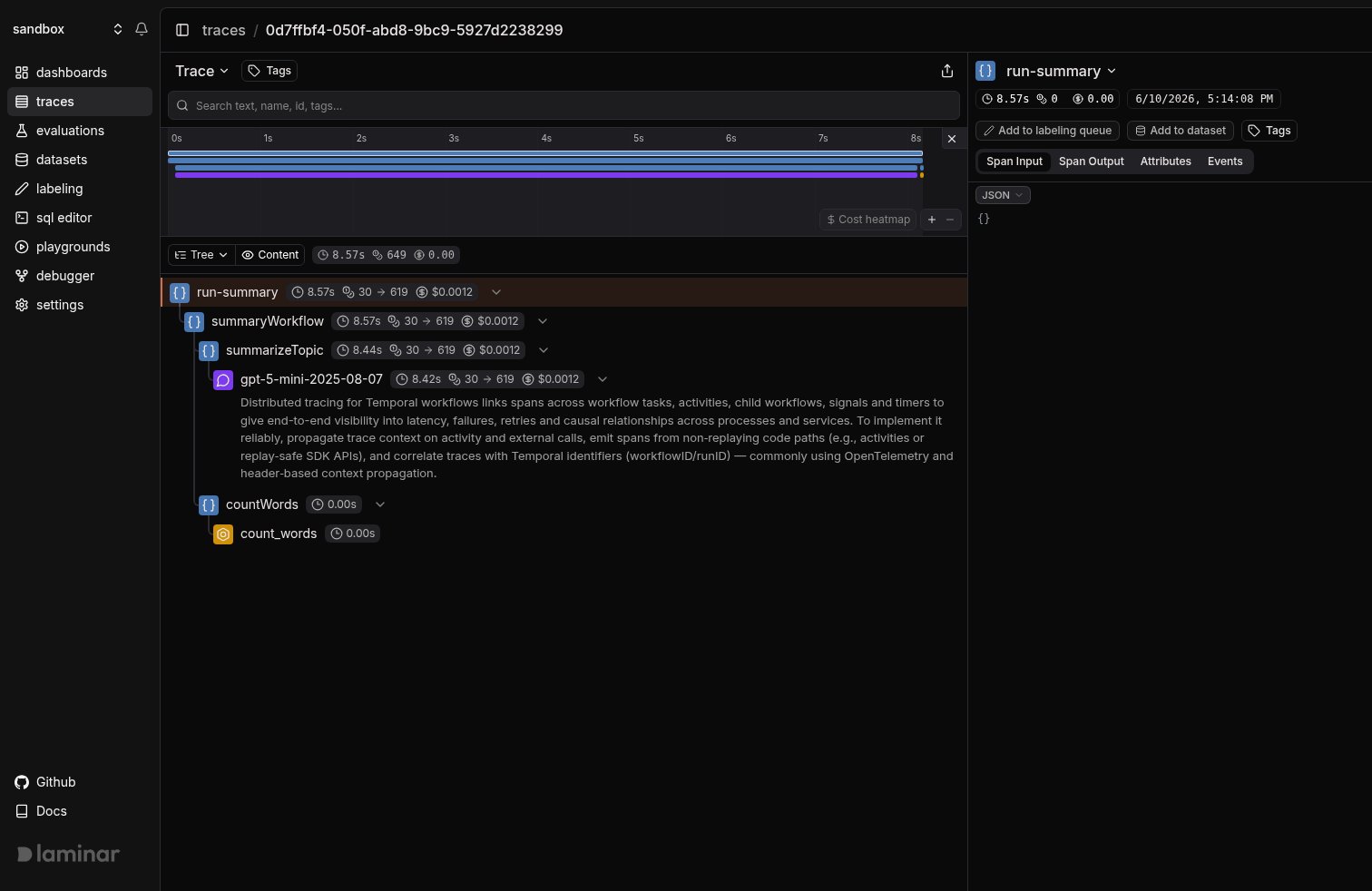Image resolution: width=1372 pixels, height=891 pixels.
Task: Switch to the Span Input tab
Action: 1014,162
